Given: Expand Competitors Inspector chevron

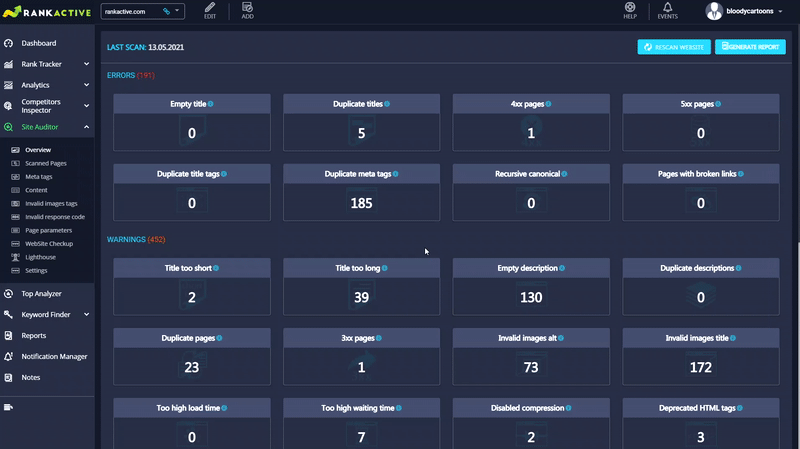Looking at the screenshot, I should pyautogui.click(x=86, y=106).
